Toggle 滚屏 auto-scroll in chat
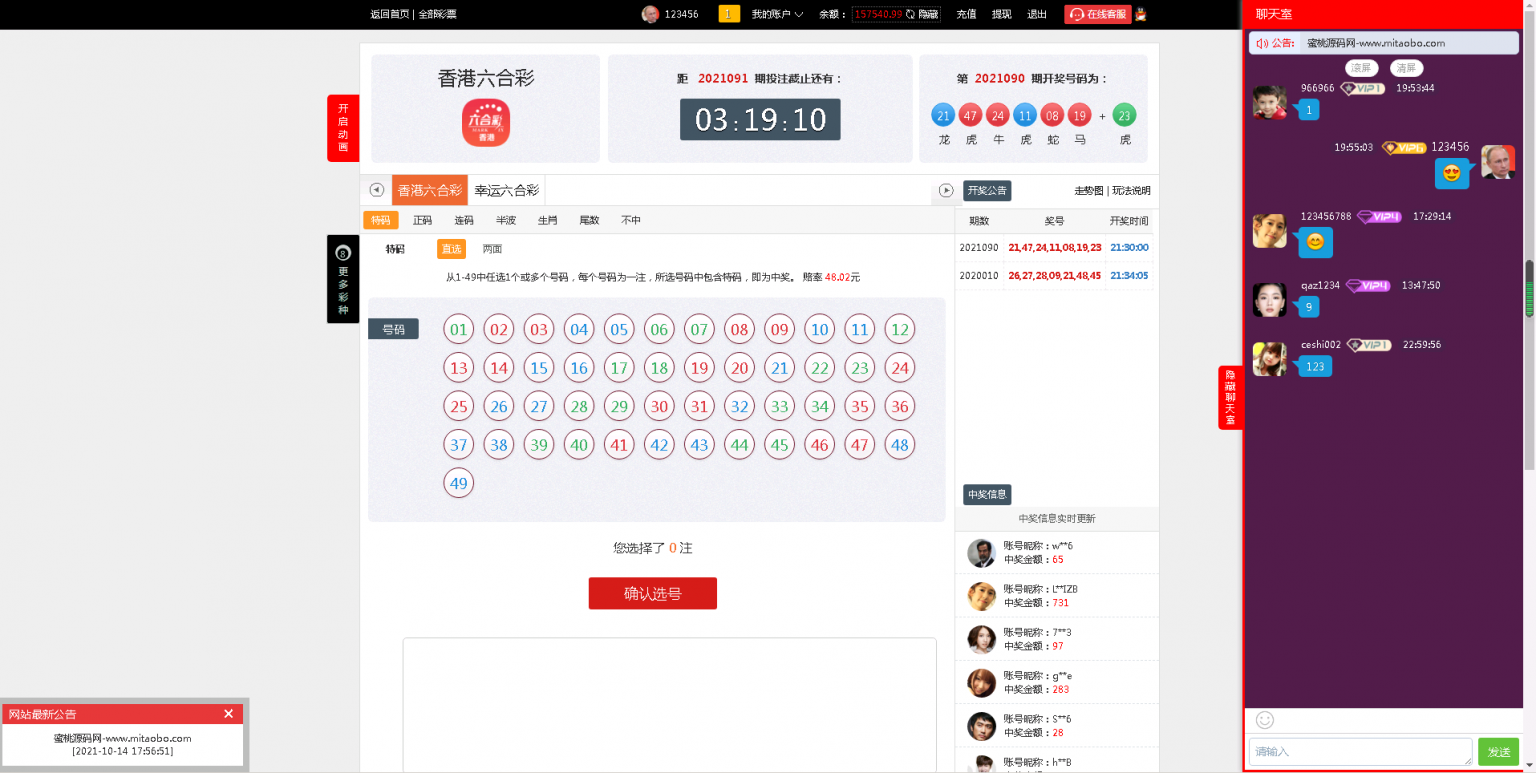 click(1361, 68)
